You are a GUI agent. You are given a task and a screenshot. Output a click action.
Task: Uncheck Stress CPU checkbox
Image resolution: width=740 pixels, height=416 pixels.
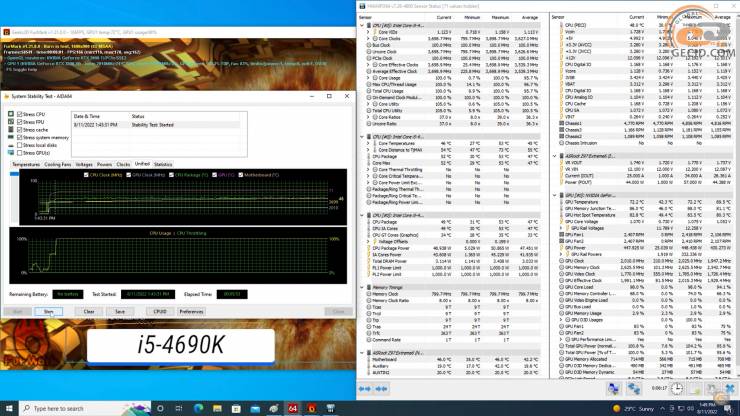20,114
